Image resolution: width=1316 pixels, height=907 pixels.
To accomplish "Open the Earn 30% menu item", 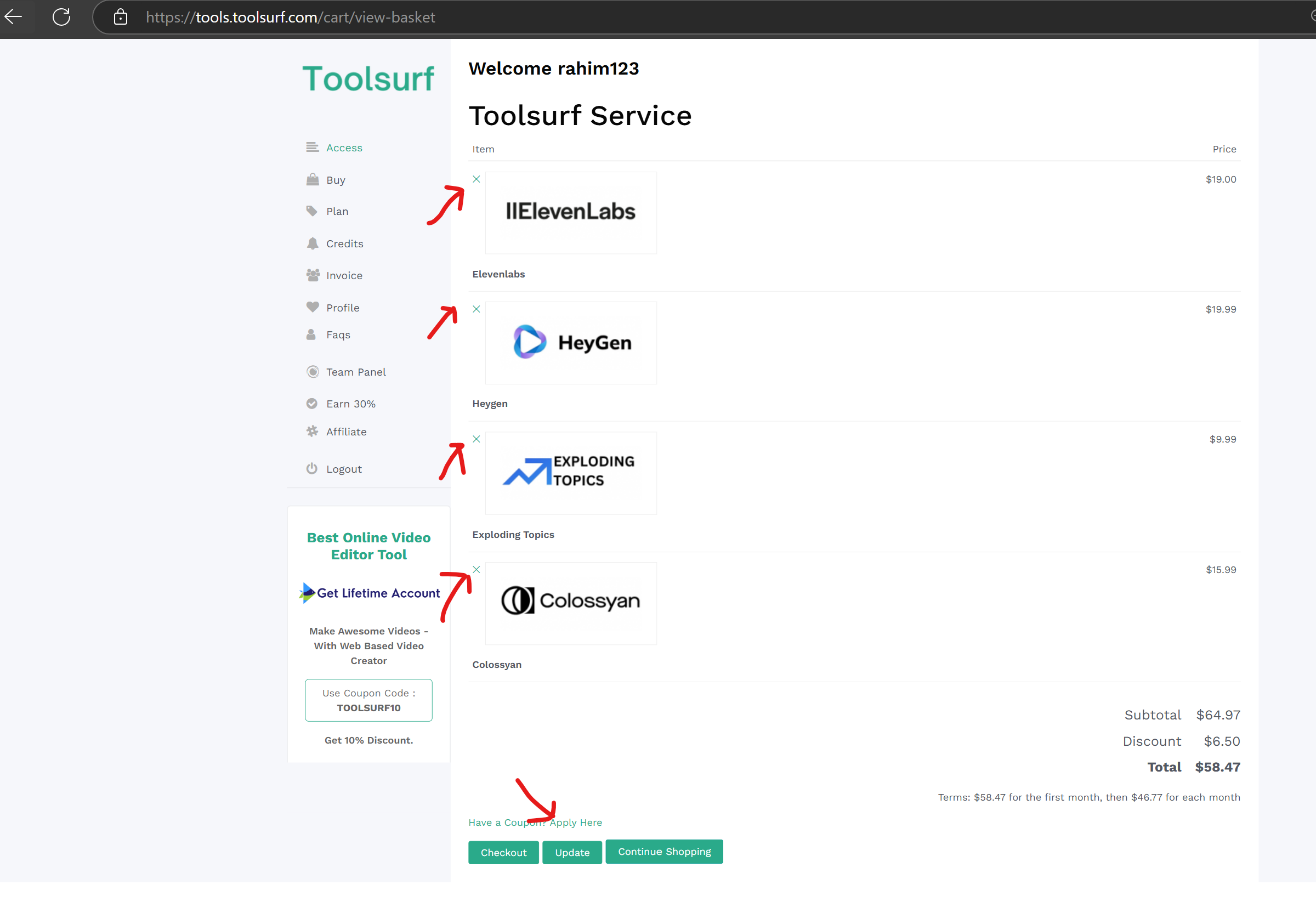I will coord(350,404).
